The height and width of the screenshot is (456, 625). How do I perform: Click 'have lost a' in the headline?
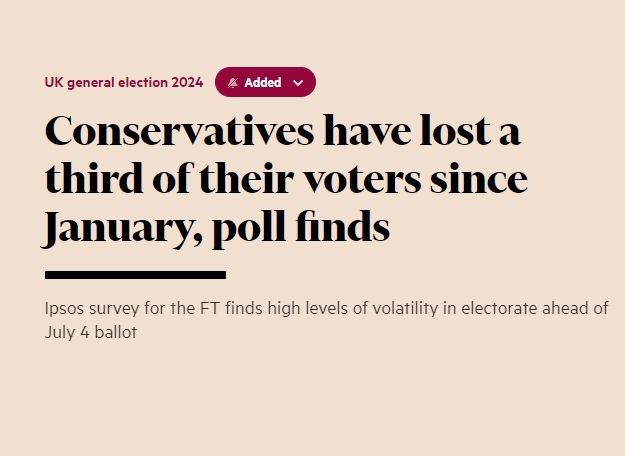(x=434, y=133)
